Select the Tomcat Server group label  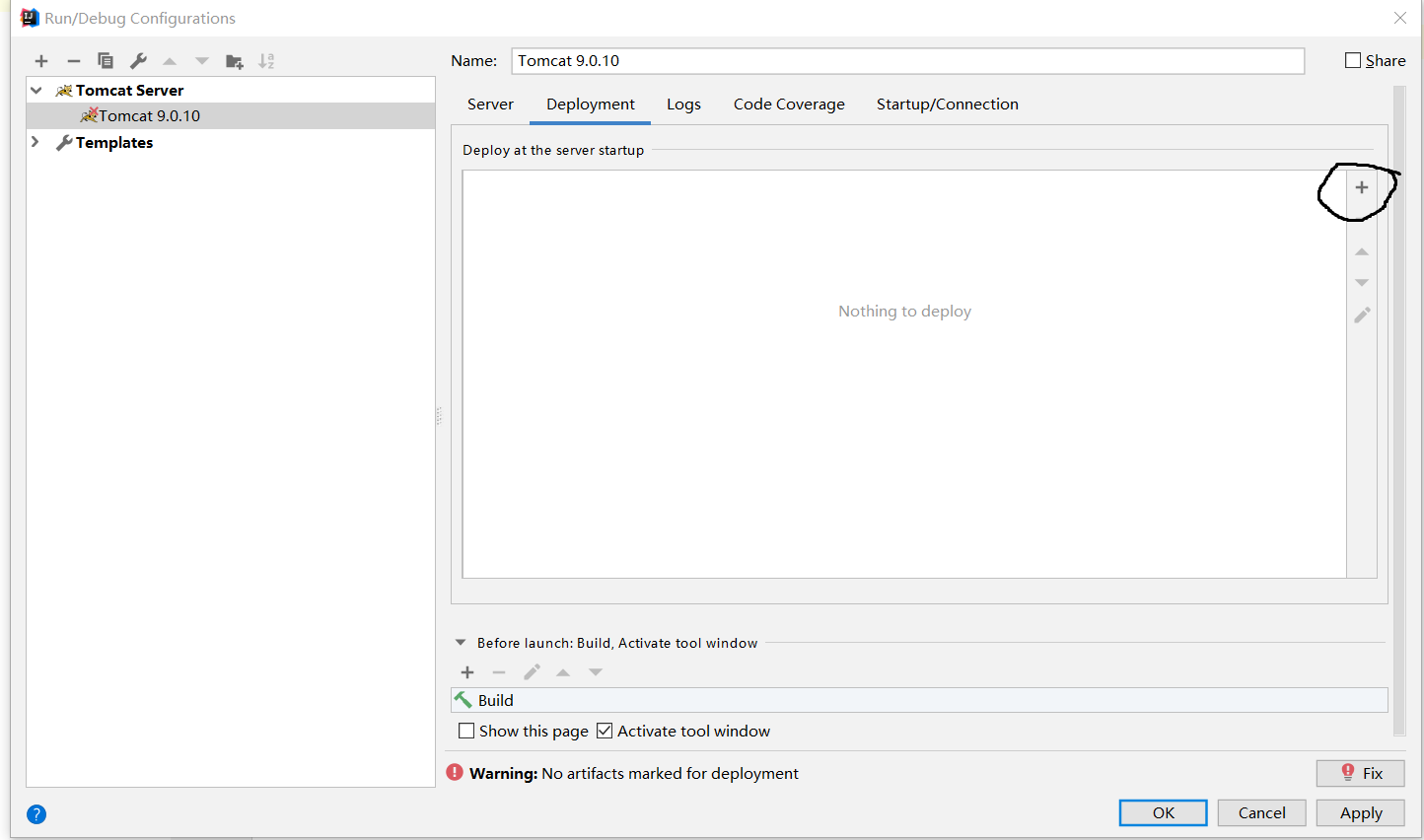point(129,90)
